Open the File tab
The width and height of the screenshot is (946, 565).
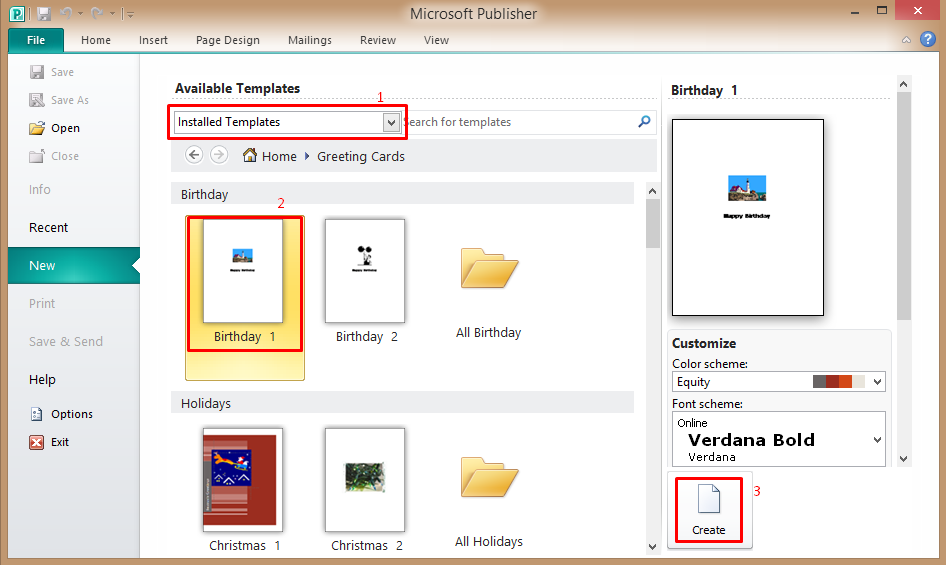pos(36,40)
